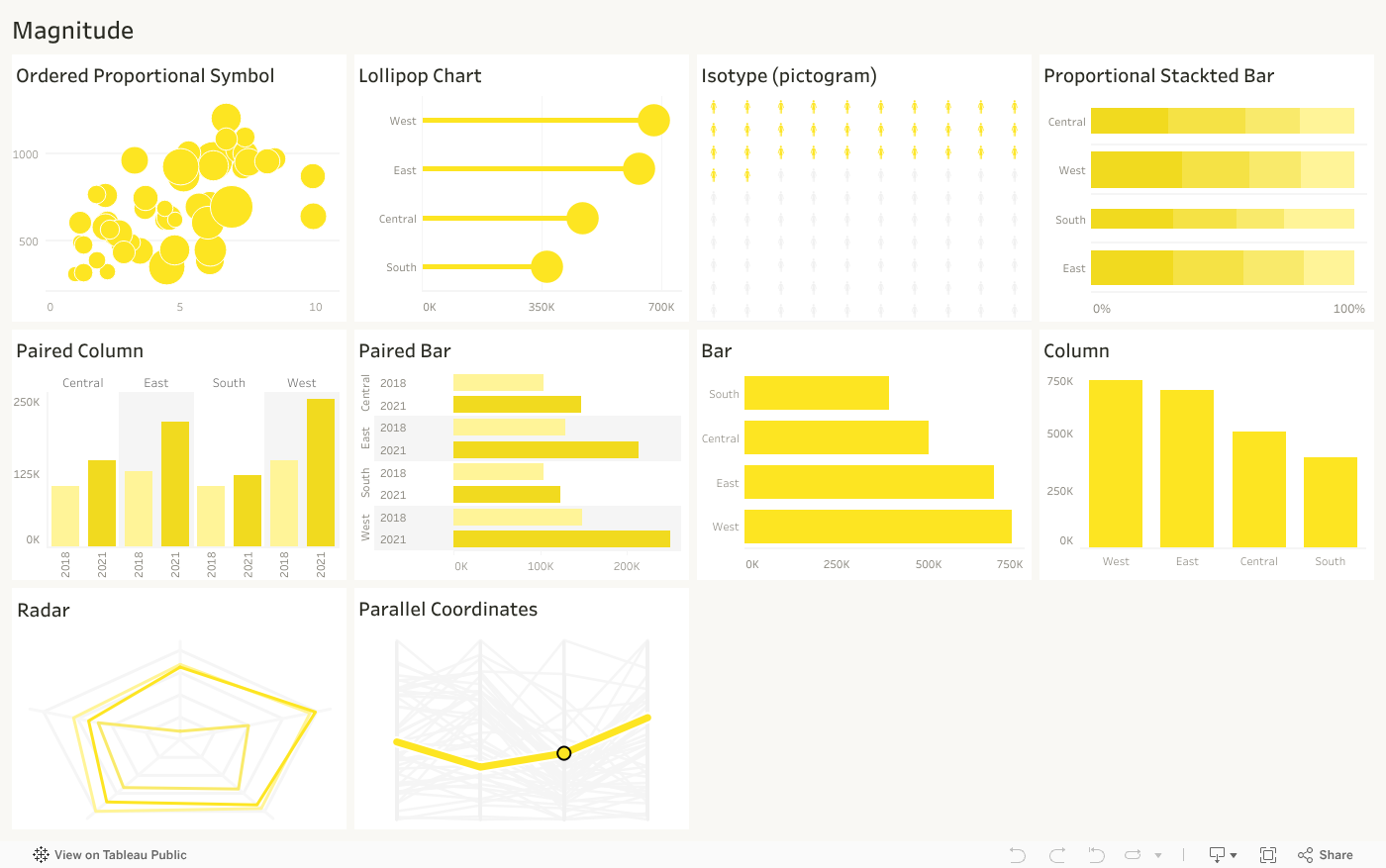The image size is (1386, 868).
Task: Click the Undo icon in bottom toolbar
Action: tap(1017, 855)
